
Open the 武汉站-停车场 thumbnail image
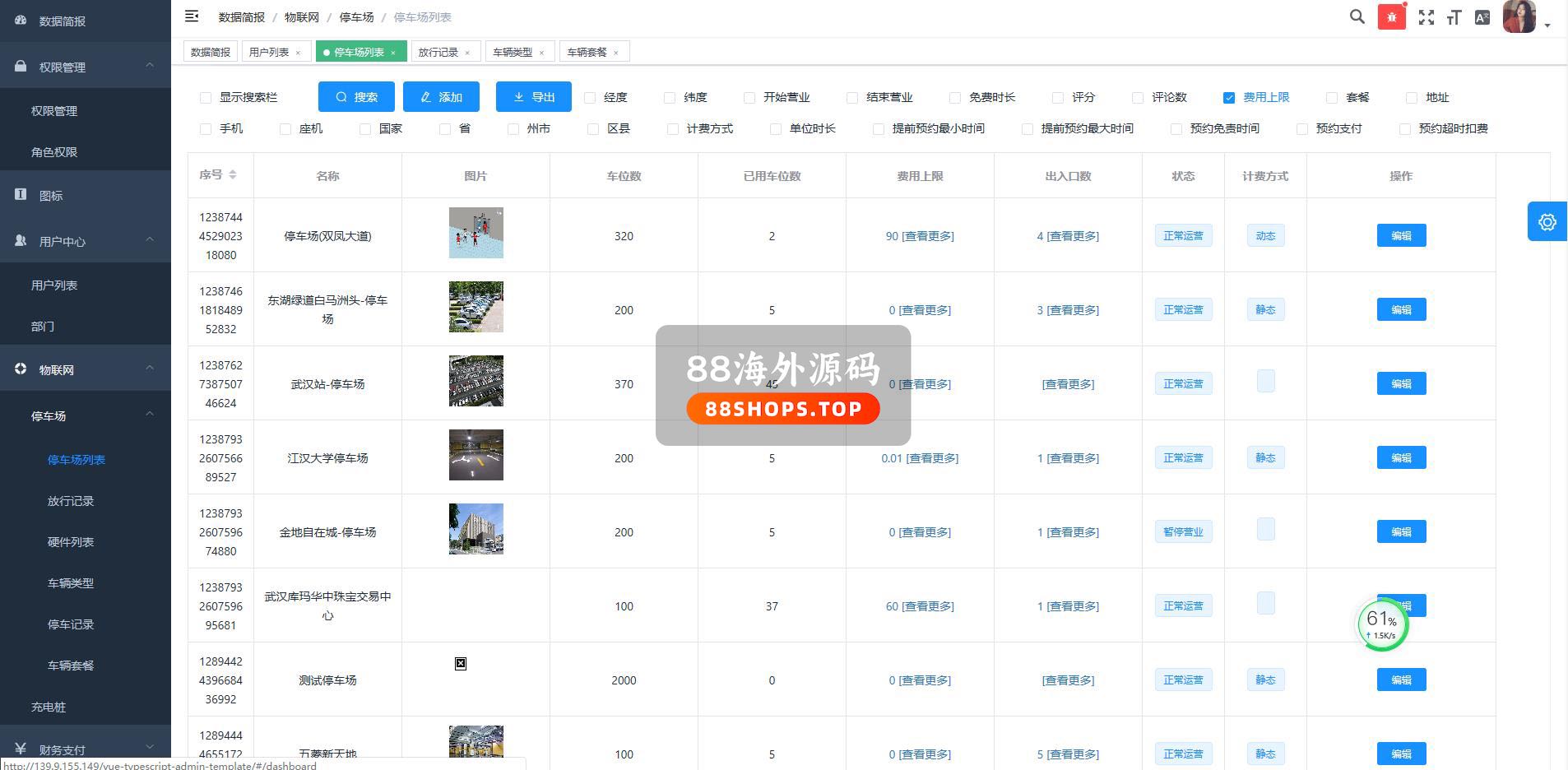click(x=476, y=381)
